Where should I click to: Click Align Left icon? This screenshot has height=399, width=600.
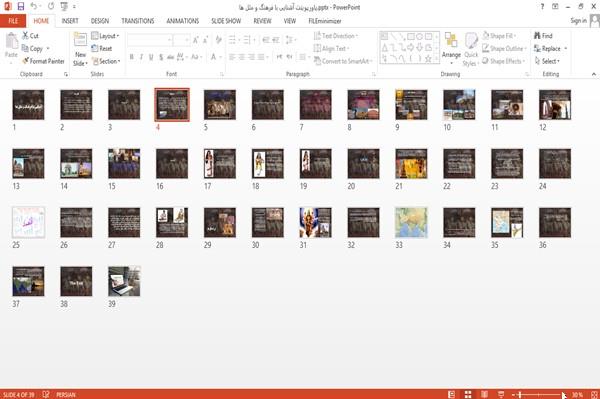tap(232, 57)
